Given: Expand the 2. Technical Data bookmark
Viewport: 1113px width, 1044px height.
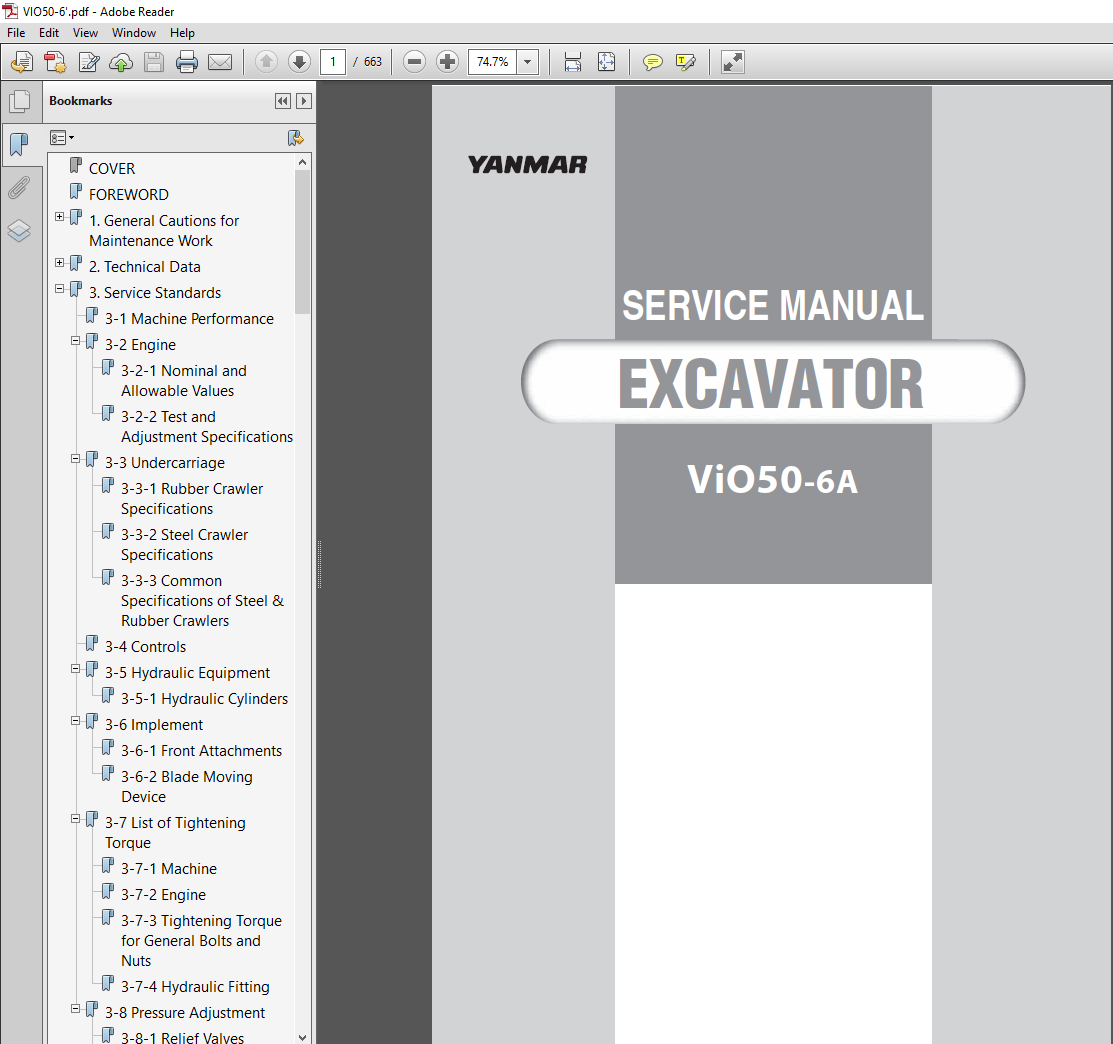Looking at the screenshot, I should tap(60, 263).
